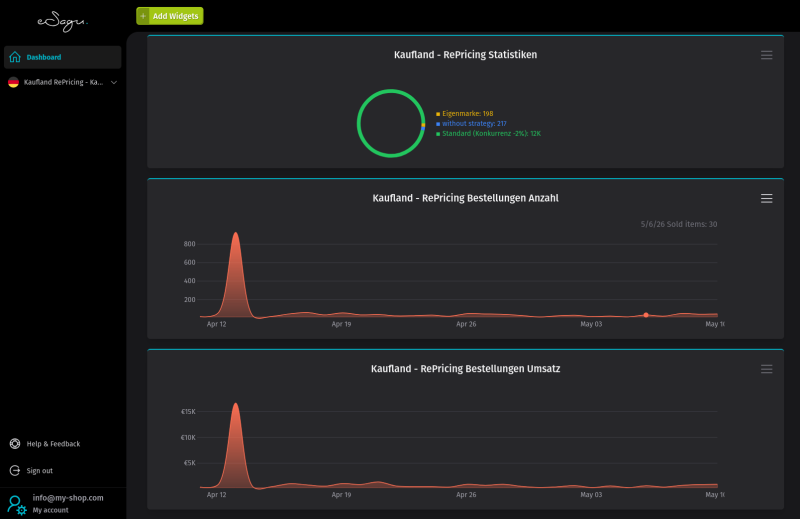Click Eigenmarke: 198 legend entry
This screenshot has height=519, width=800.
464,114
